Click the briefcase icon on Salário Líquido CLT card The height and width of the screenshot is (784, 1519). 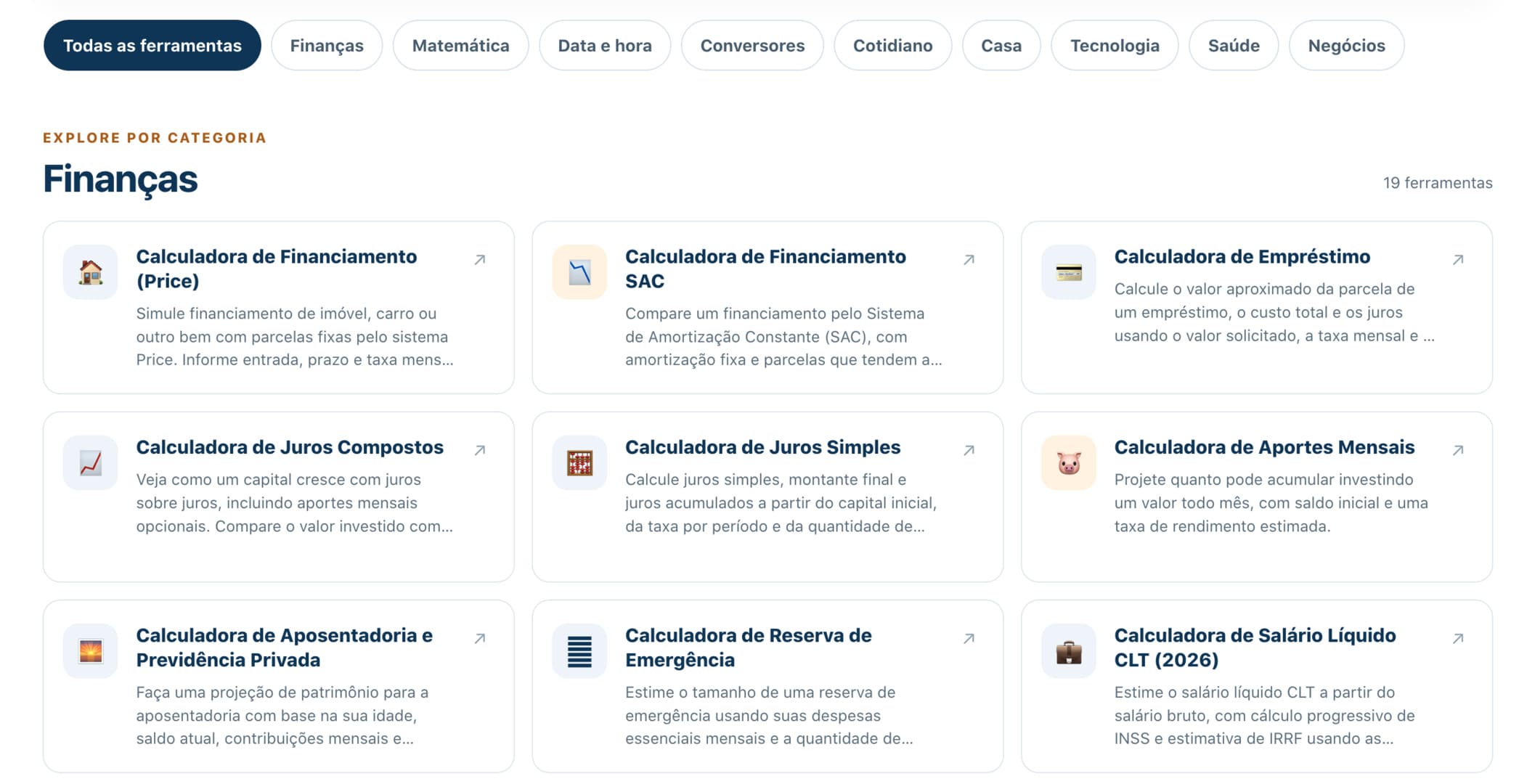pyautogui.click(x=1069, y=651)
